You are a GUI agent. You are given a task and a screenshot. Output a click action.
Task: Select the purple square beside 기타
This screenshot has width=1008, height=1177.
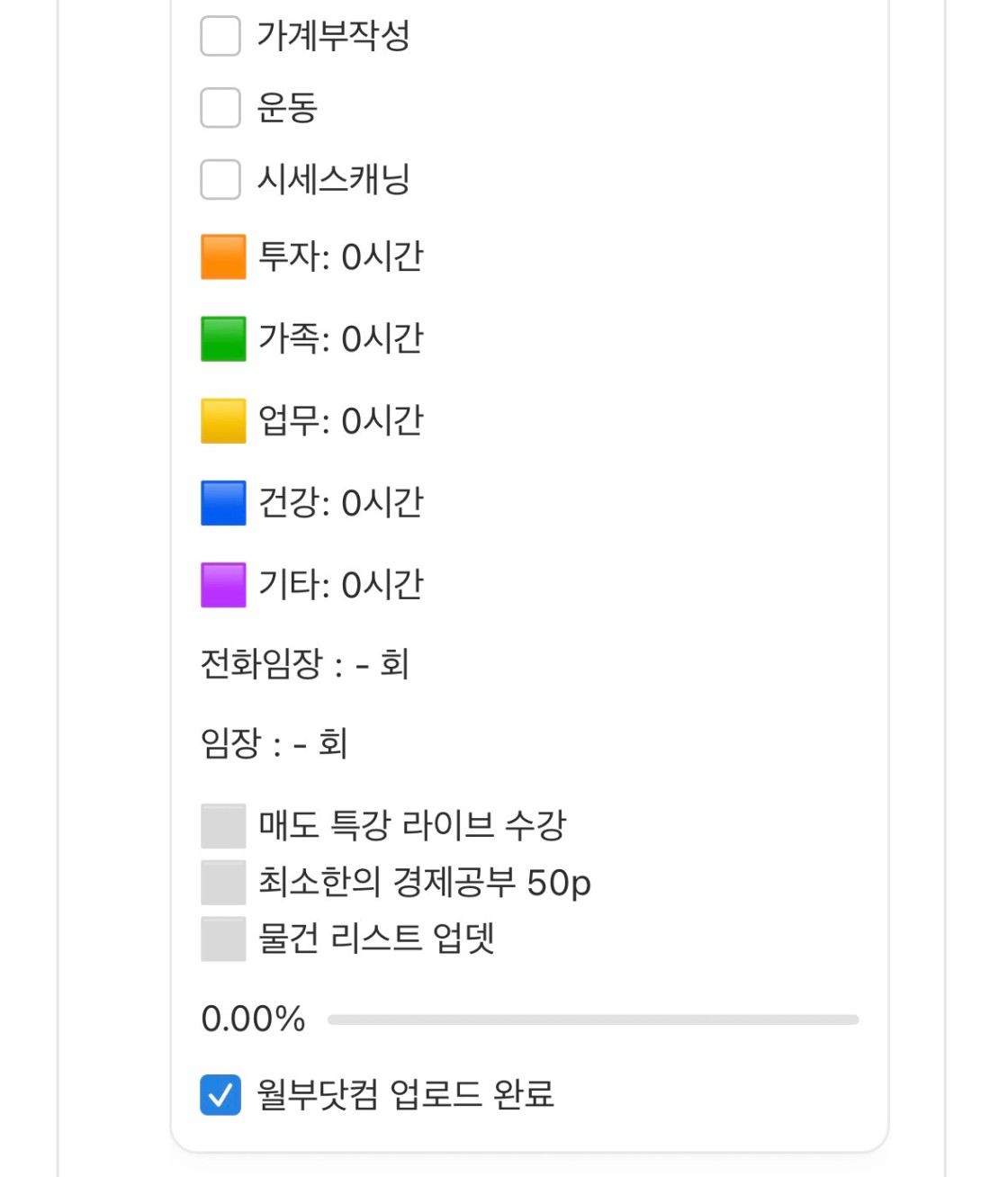point(223,585)
